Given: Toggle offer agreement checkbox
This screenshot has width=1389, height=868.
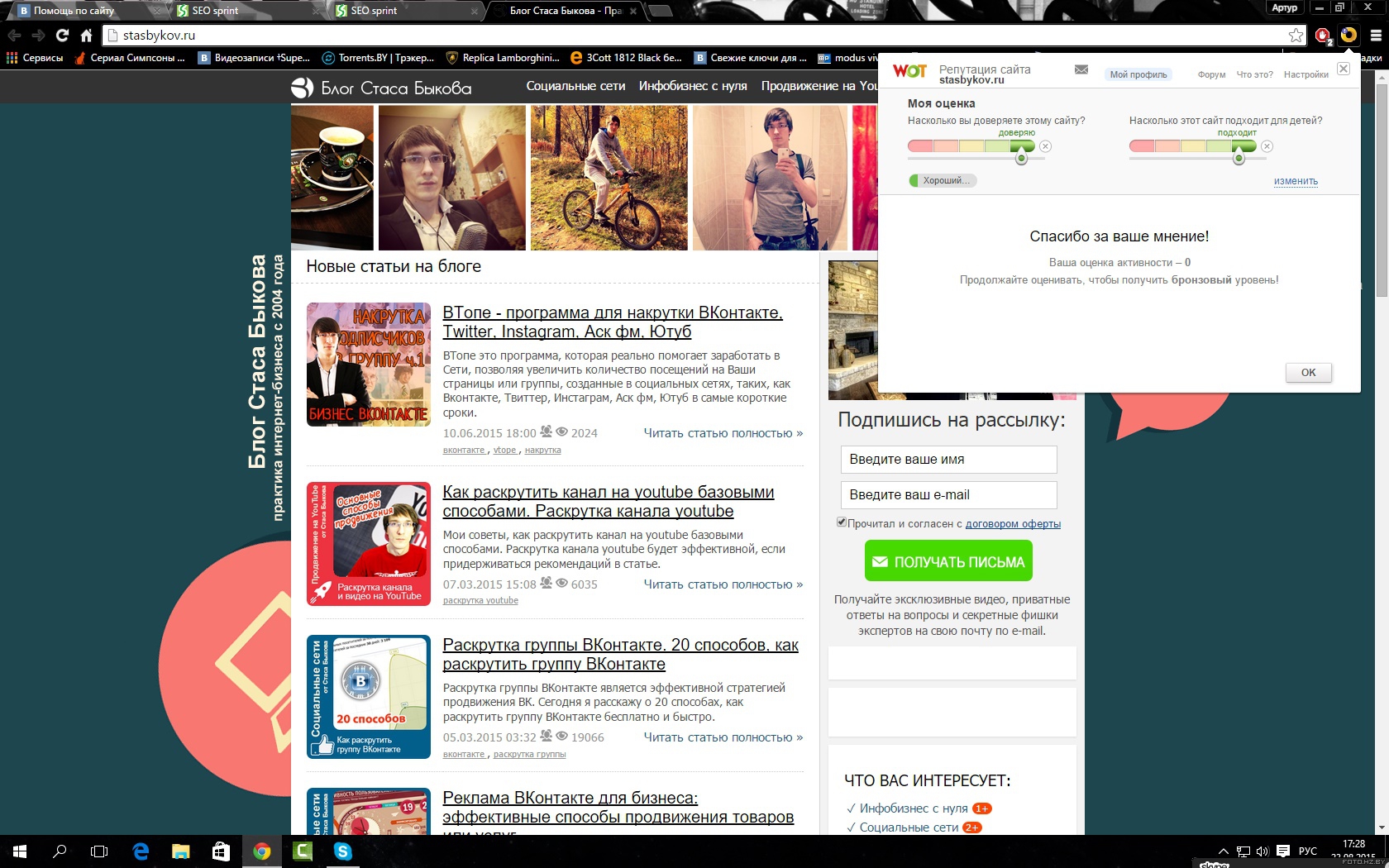Looking at the screenshot, I should [x=841, y=522].
